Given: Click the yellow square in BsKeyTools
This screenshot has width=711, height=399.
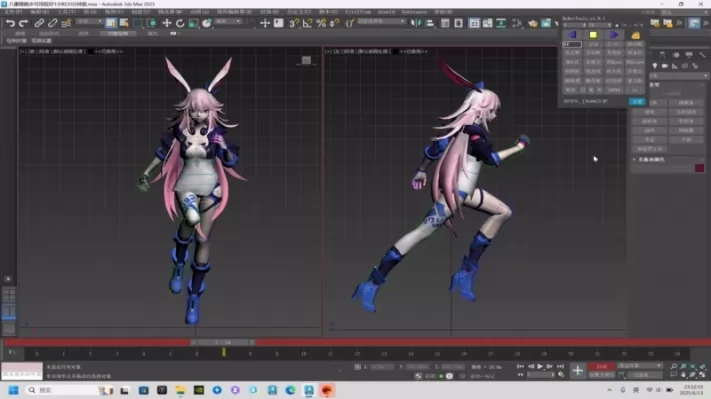Looking at the screenshot, I should tap(593, 35).
